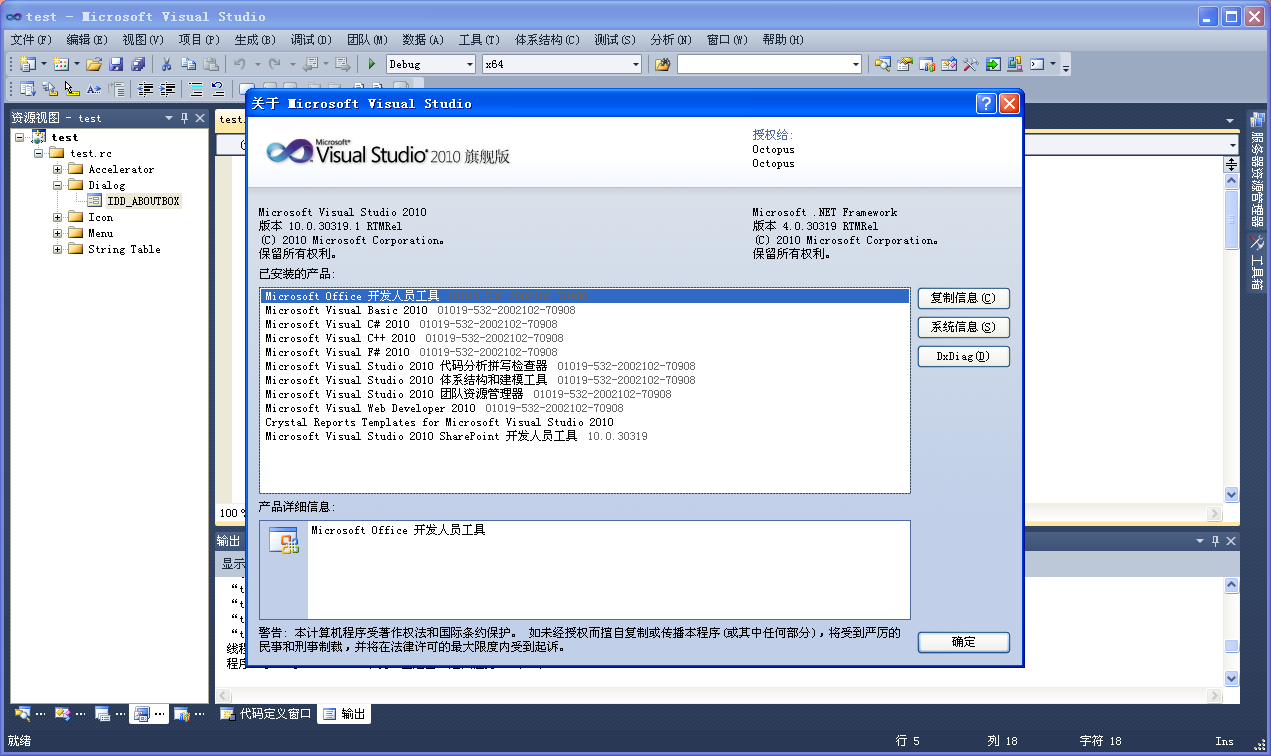
Task: Click the Uncomment Selection icon
Action: (217, 89)
